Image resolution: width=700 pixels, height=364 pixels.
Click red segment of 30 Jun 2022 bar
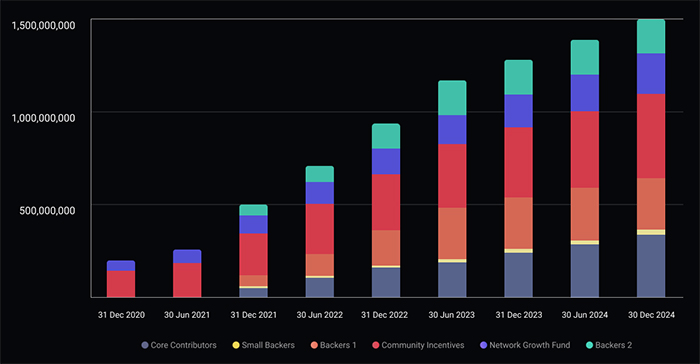coord(320,229)
